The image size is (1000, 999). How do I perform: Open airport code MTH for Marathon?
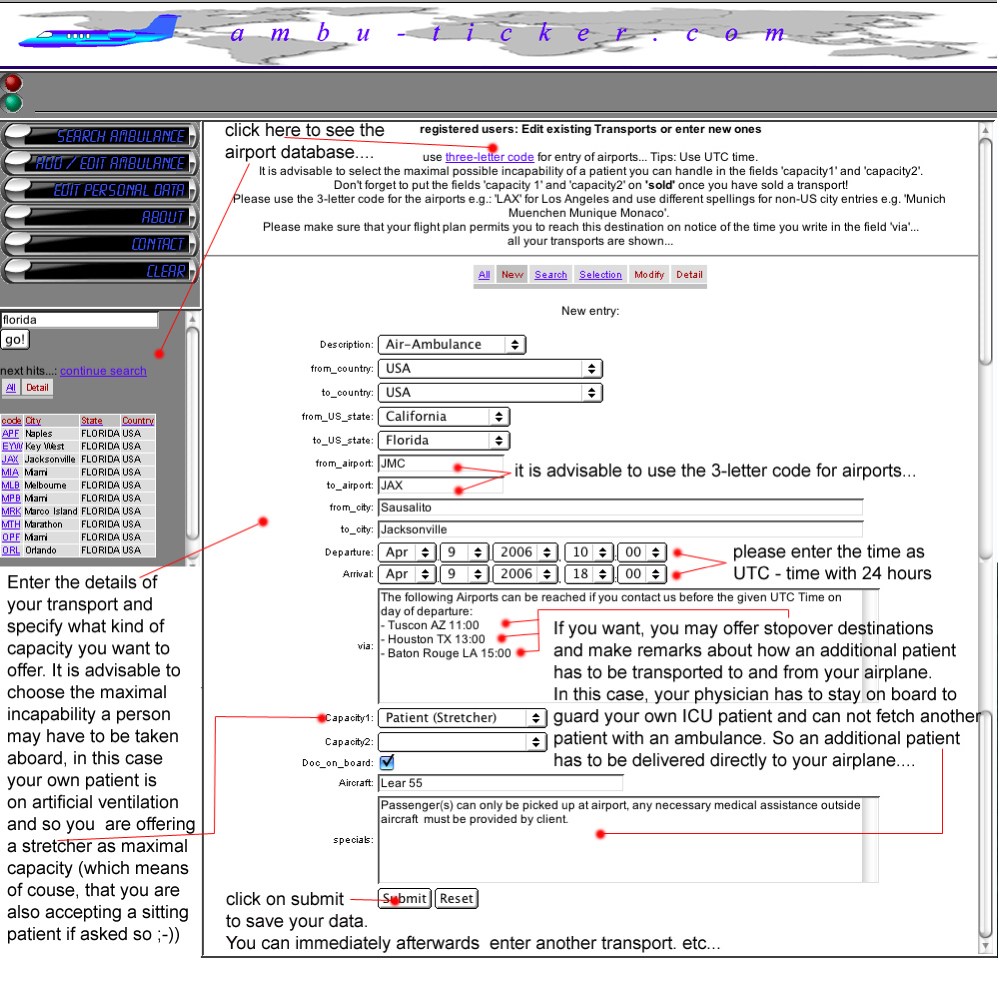pyautogui.click(x=11, y=524)
